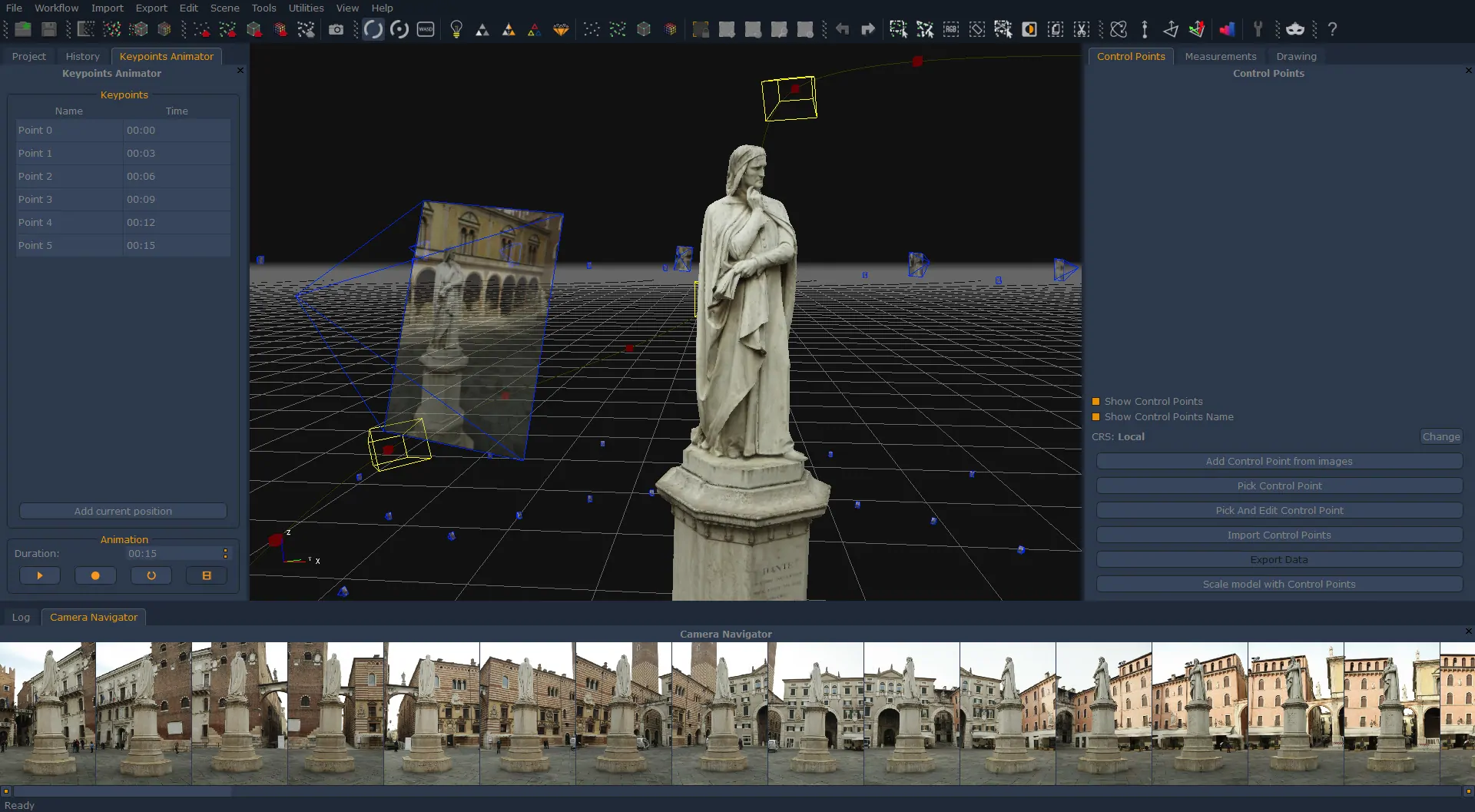
Task: Toggle Show Control Points Name
Action: 1095,416
